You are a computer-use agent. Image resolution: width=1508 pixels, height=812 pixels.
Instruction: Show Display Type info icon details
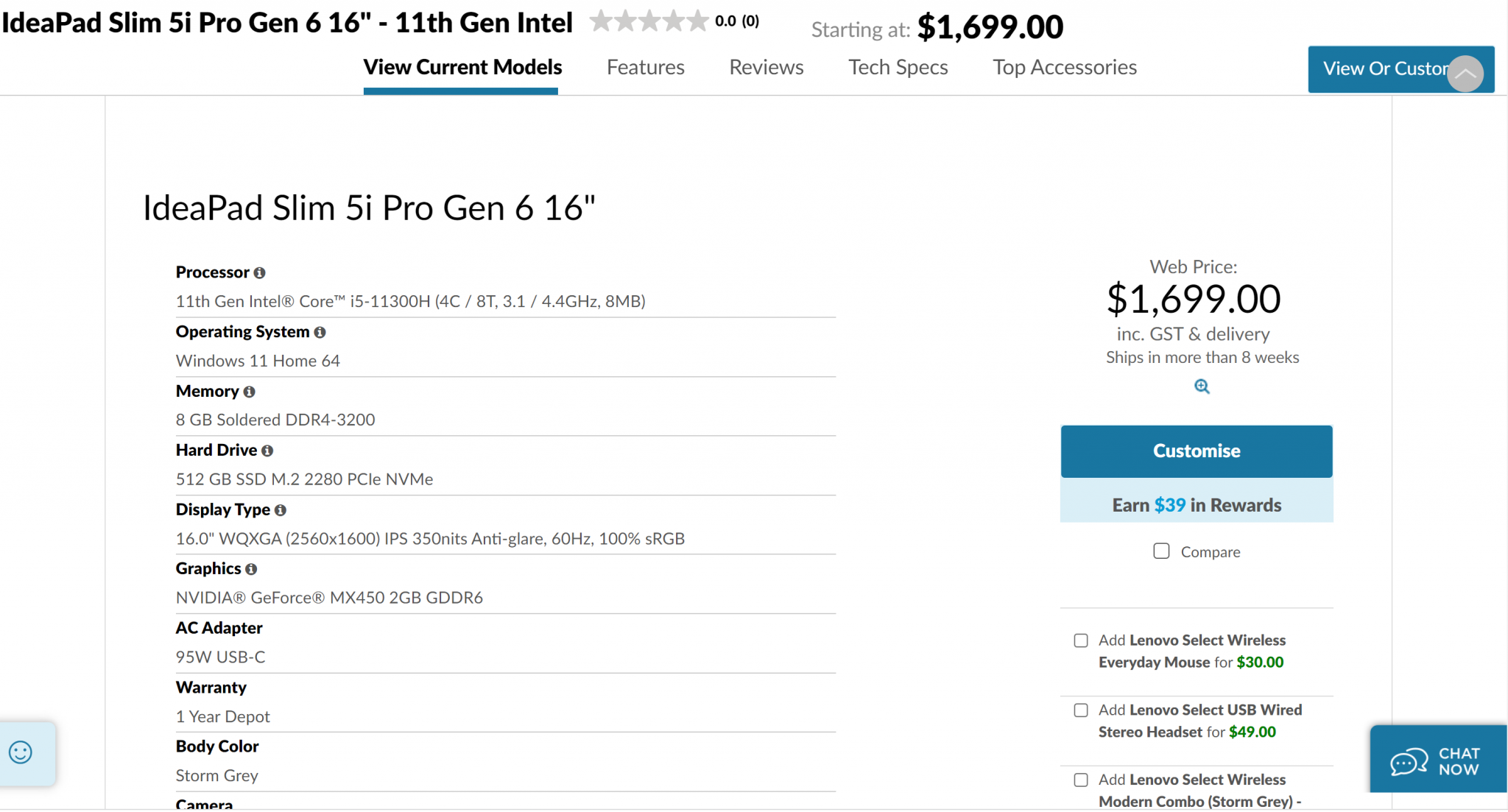coord(281,510)
